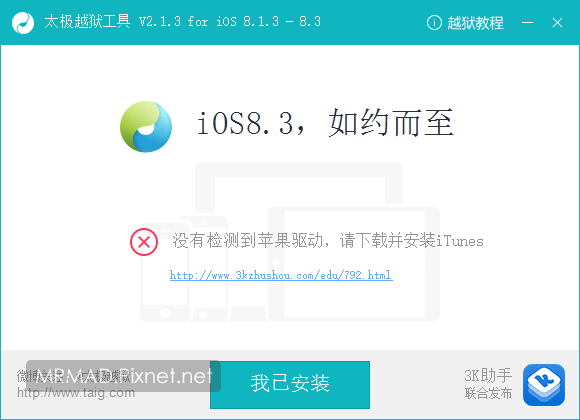This screenshot has width=580, height=420.
Task: Click the heading iOS8.3,如约而至
Action: coord(325,123)
